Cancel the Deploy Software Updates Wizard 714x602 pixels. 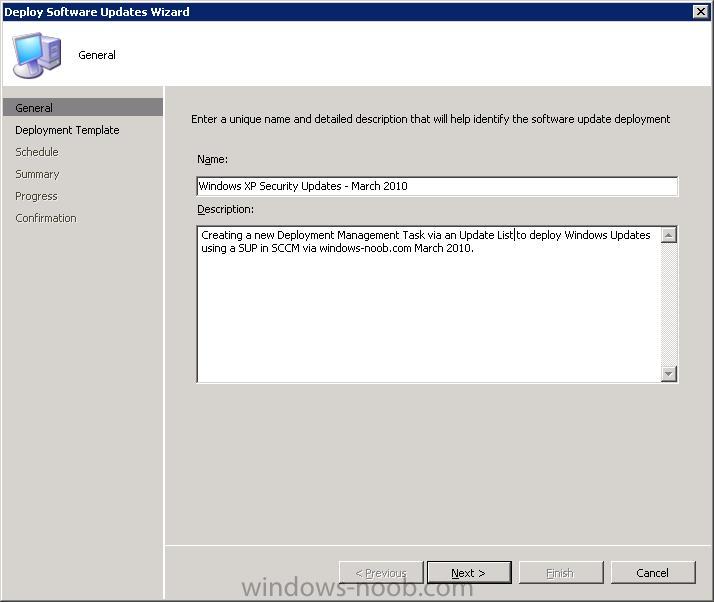[x=653, y=572]
